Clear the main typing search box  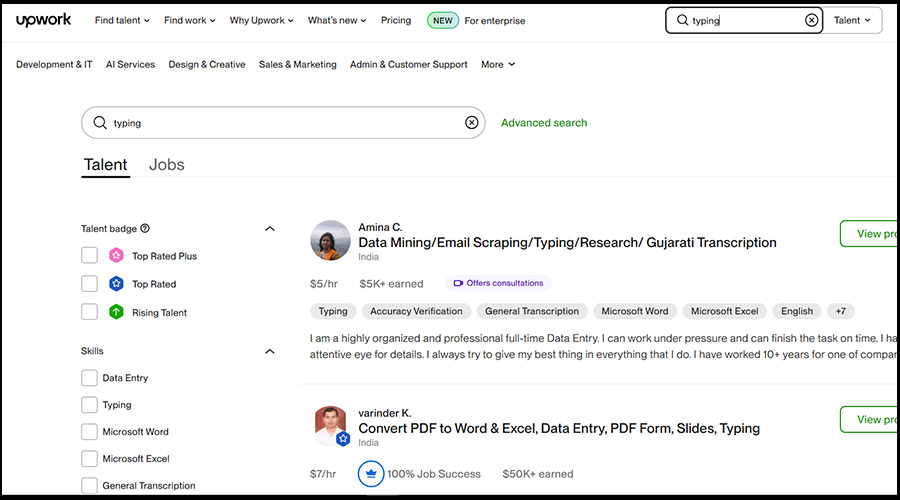click(471, 123)
